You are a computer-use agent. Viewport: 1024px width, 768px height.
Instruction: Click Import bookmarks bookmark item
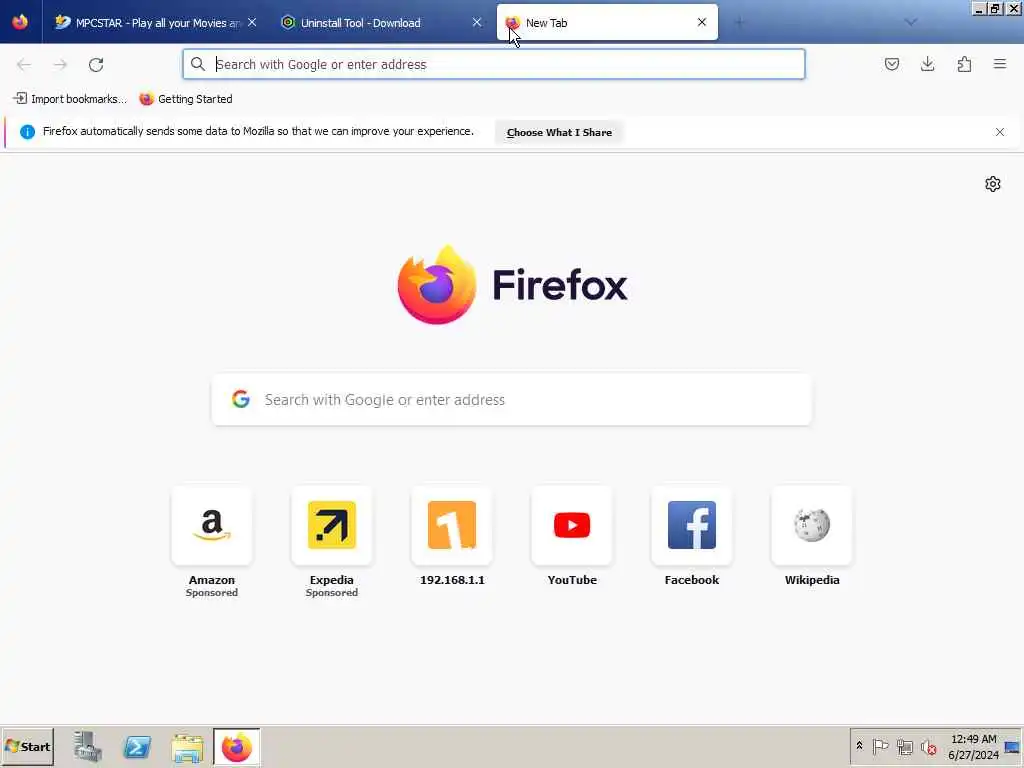tap(70, 99)
